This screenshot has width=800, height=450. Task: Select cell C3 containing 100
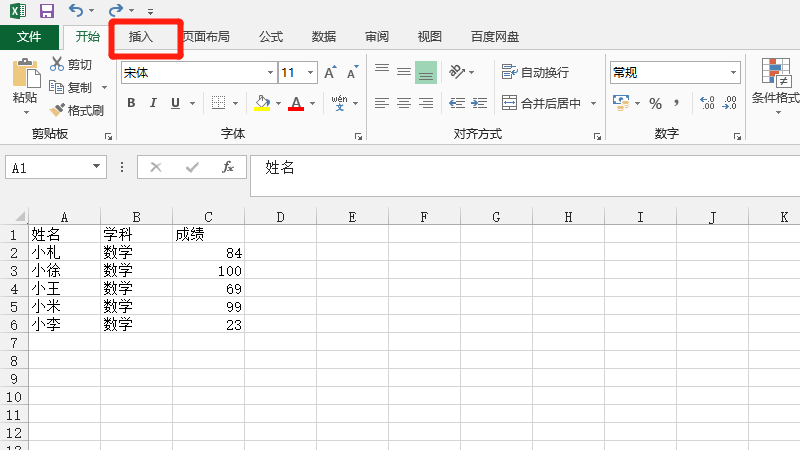(x=208, y=271)
